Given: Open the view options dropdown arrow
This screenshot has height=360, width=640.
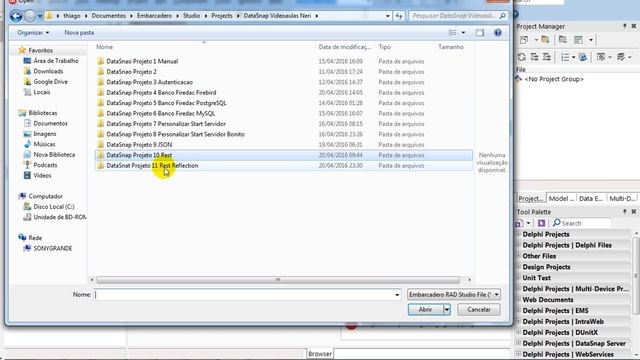Looking at the screenshot, I should tap(463, 33).
